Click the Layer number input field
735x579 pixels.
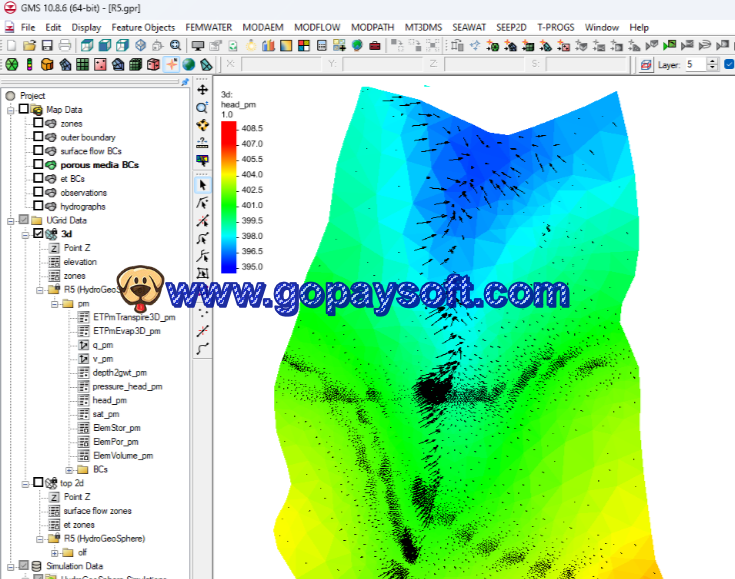(696, 64)
